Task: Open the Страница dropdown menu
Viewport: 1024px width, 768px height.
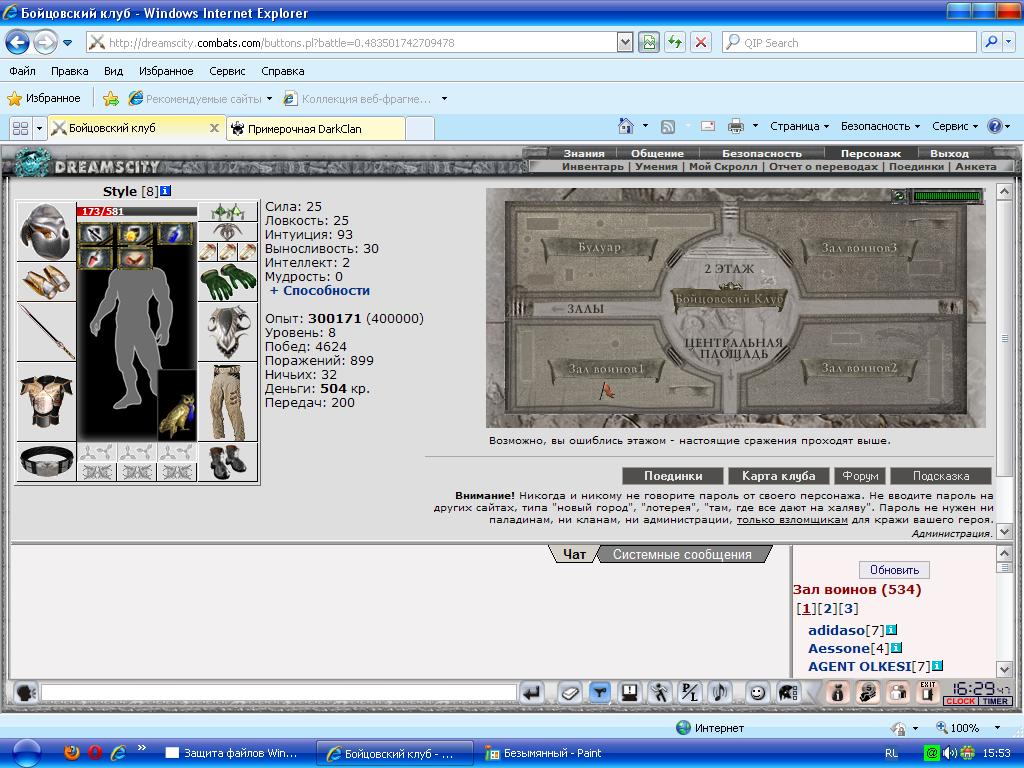Action: [799, 126]
